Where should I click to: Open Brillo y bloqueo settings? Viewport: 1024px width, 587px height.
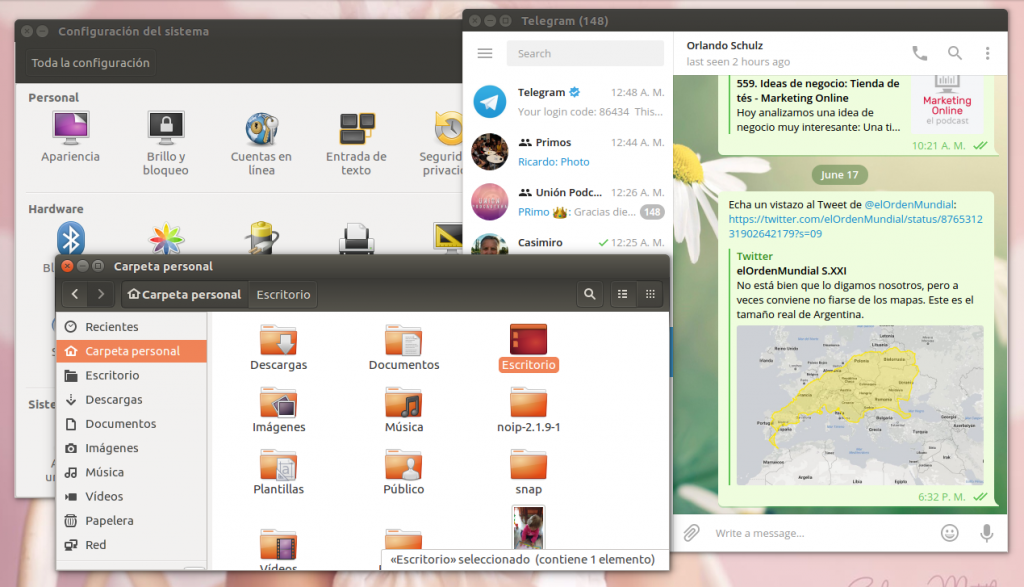[x=166, y=144]
